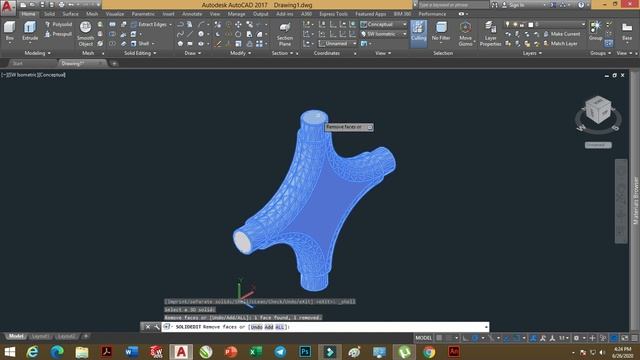Viewport: 640px width, 360px height.
Task: Open the Mesh ribbon tab
Action: tap(92, 14)
